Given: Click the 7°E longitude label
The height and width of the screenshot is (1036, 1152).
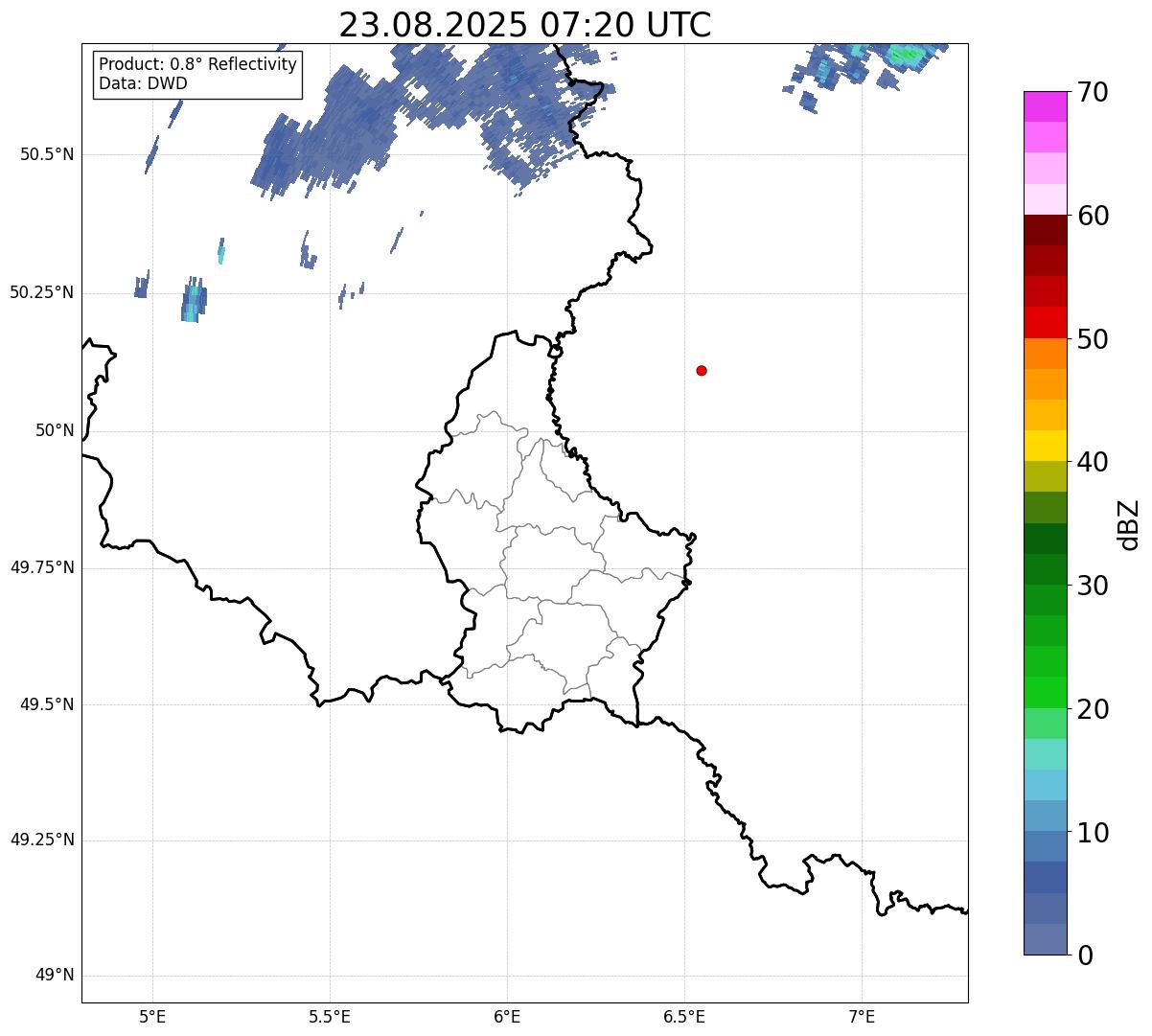Looking at the screenshot, I should [862, 1017].
